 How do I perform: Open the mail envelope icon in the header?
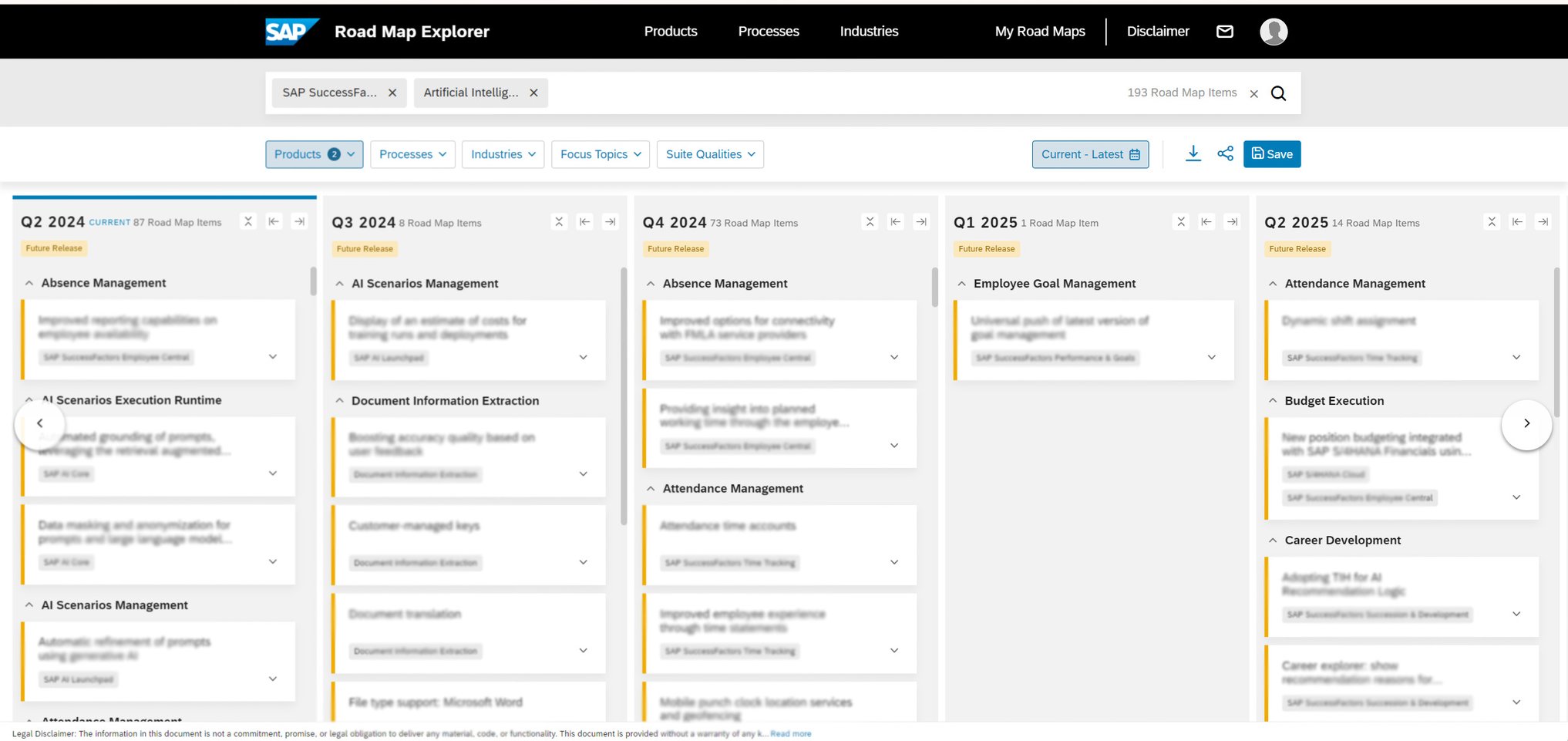tap(1225, 32)
